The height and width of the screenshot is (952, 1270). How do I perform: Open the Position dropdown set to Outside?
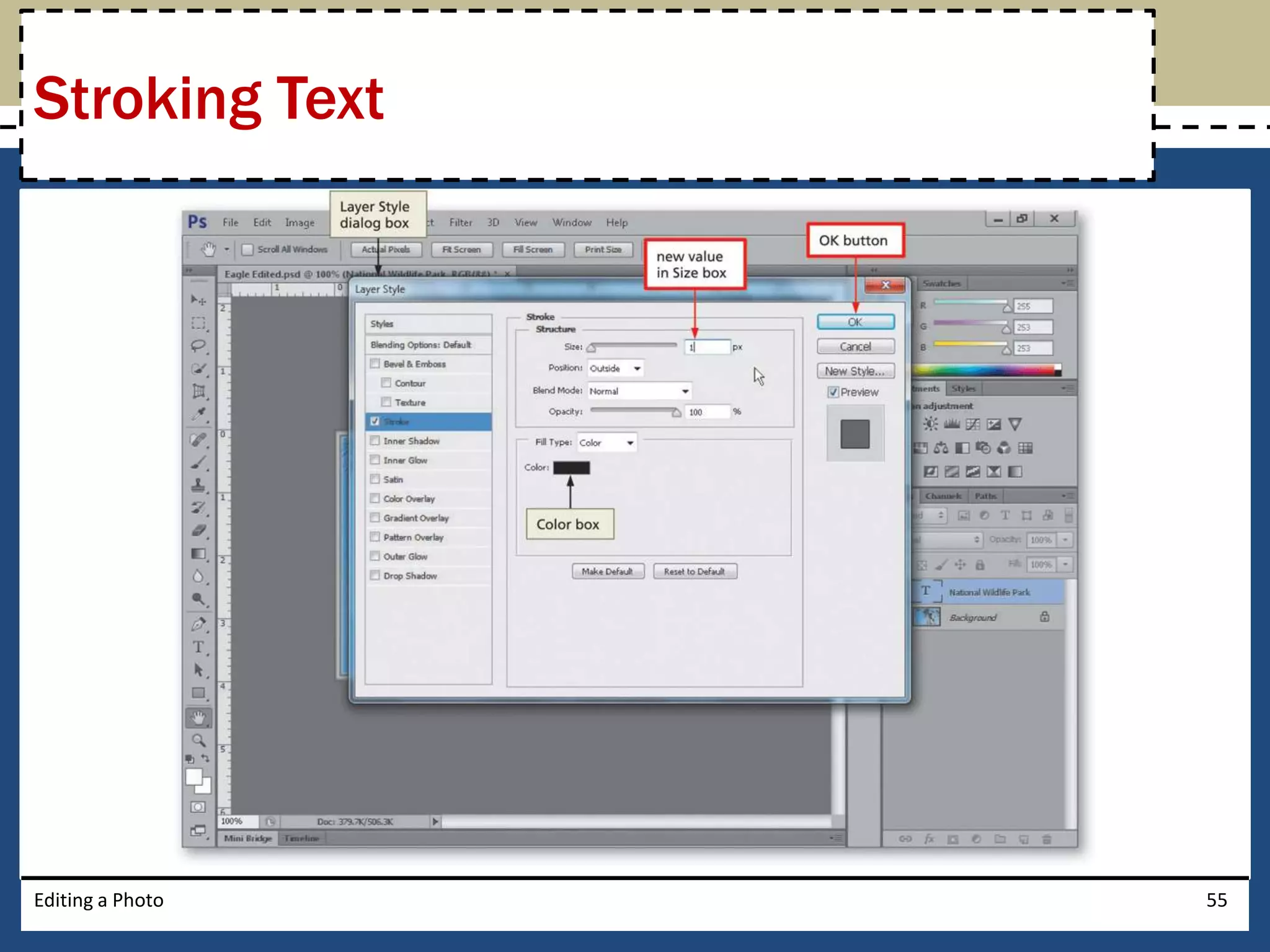[615, 368]
